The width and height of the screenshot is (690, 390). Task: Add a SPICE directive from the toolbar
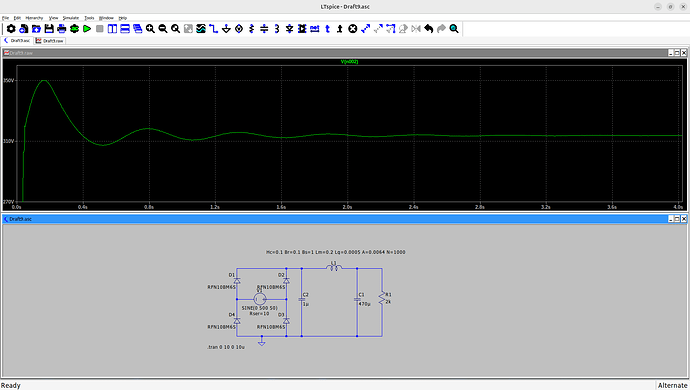tap(340, 29)
